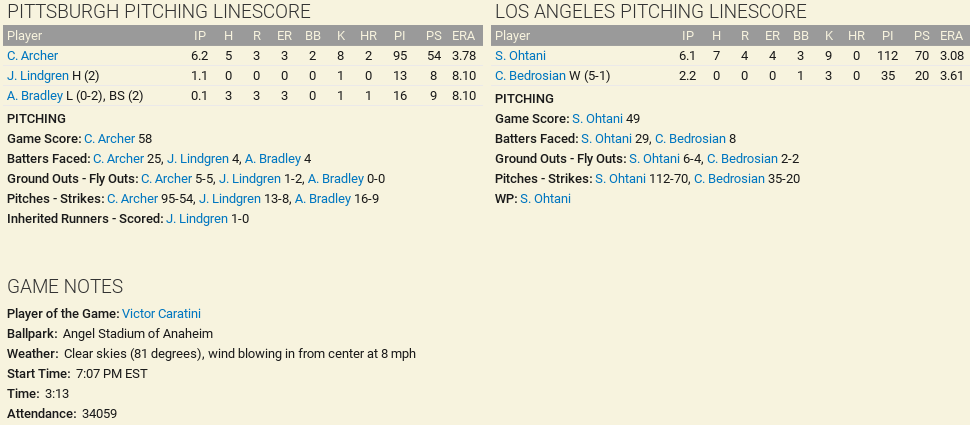Click C. Bedrosian link in Pitches - Strikes line

pyautogui.click(x=729, y=179)
